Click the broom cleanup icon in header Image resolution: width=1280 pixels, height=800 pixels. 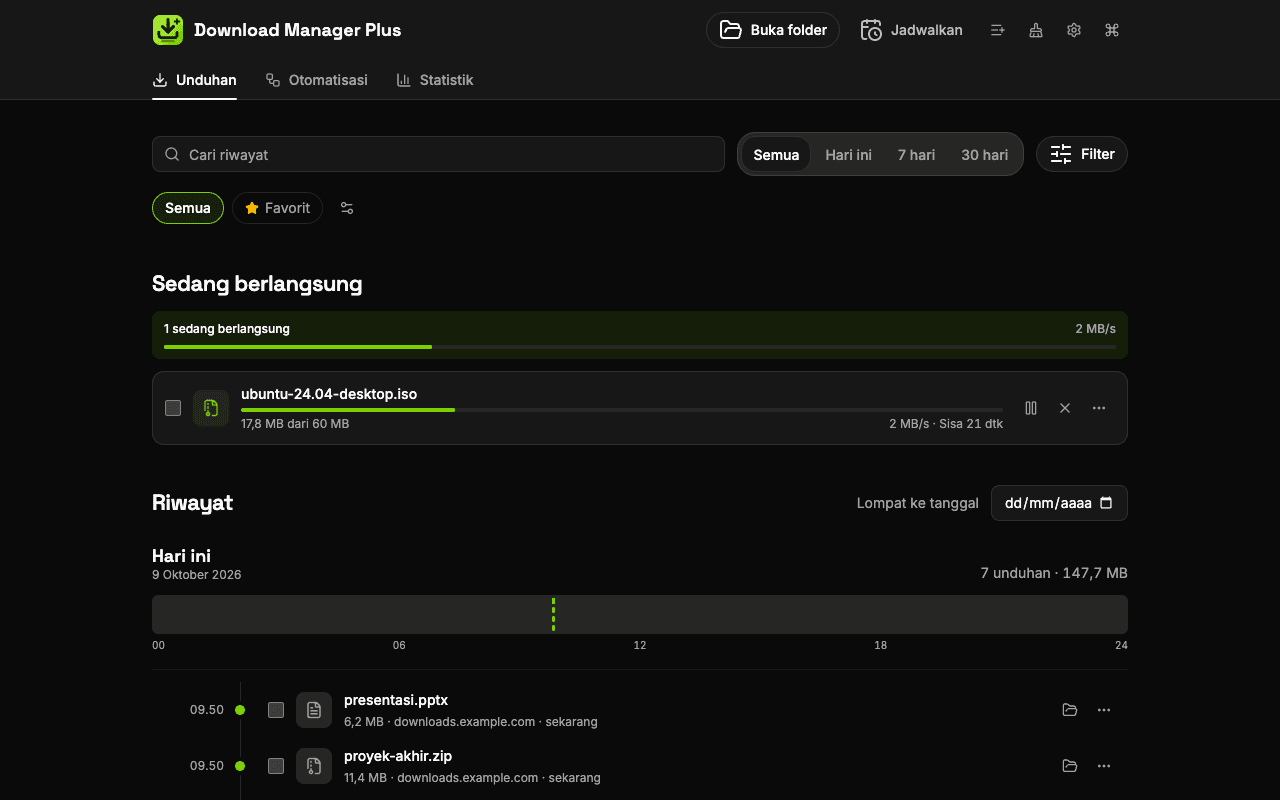pos(1036,30)
